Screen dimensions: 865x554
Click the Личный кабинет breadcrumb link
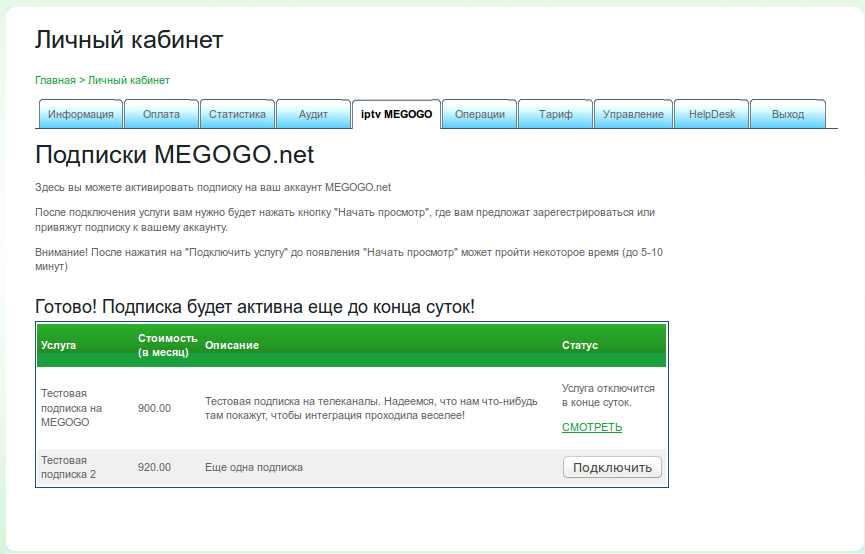pos(129,80)
